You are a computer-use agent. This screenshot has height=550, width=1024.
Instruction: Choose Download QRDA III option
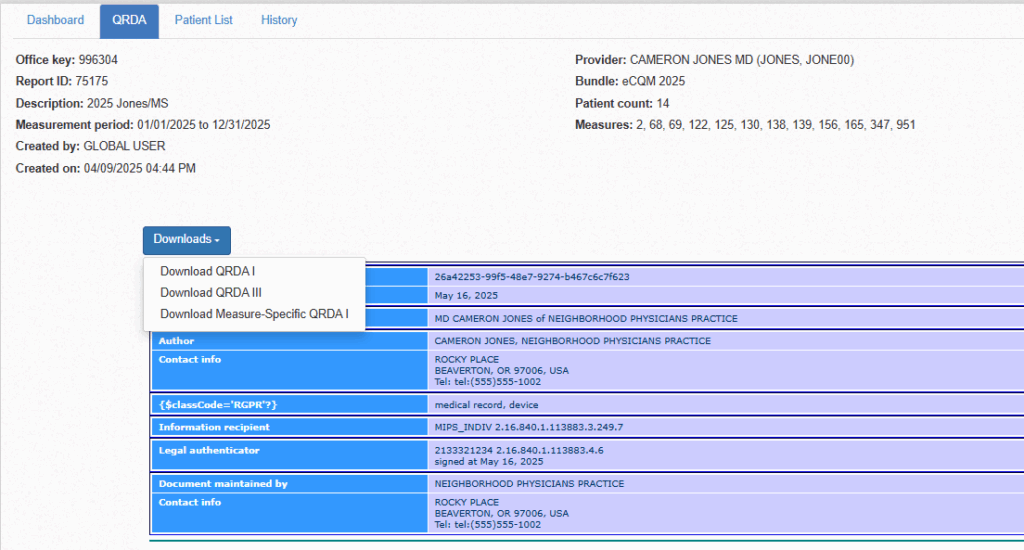click(x=211, y=292)
